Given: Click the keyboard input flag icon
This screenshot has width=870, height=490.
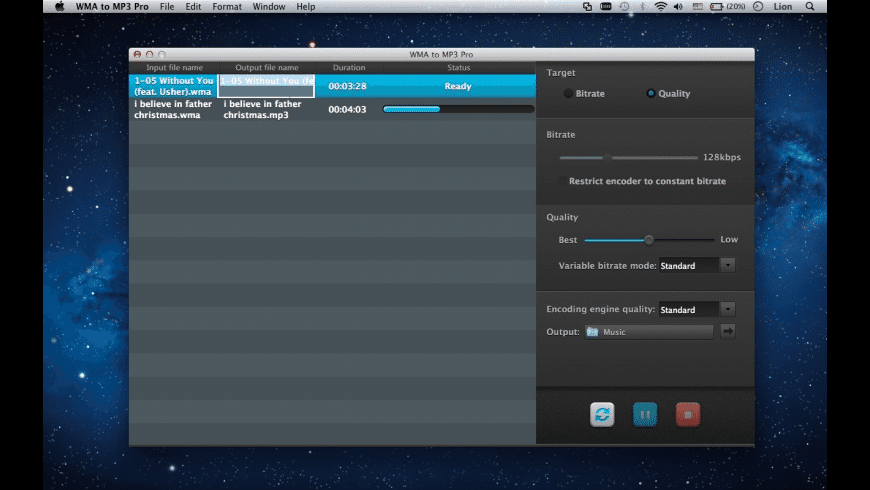Looking at the screenshot, I should pyautogui.click(x=697, y=7).
